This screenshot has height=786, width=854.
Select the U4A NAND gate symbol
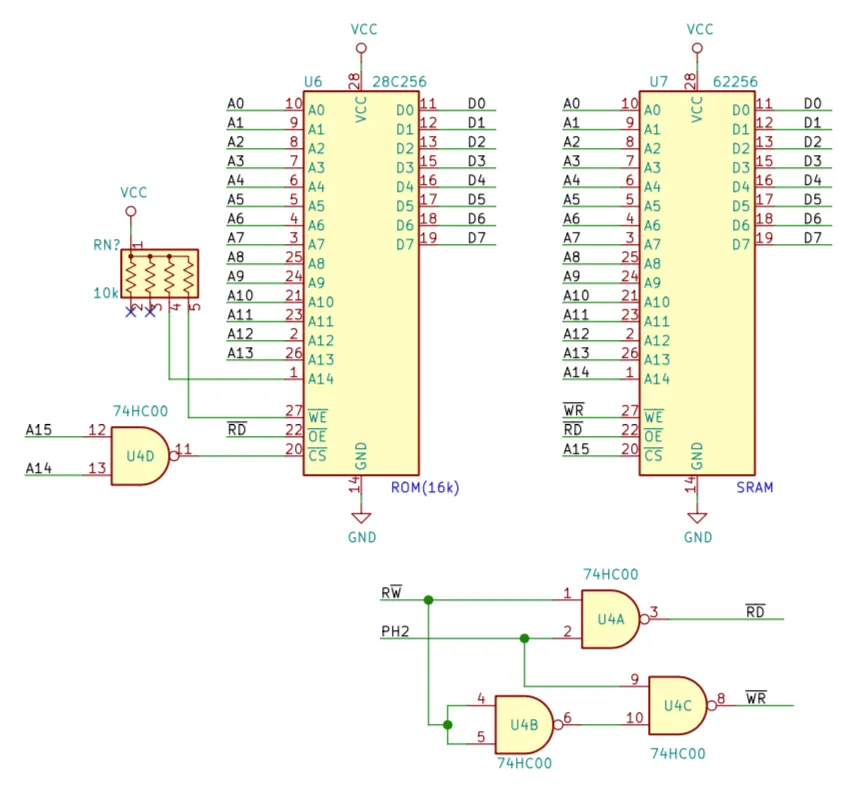(614, 619)
